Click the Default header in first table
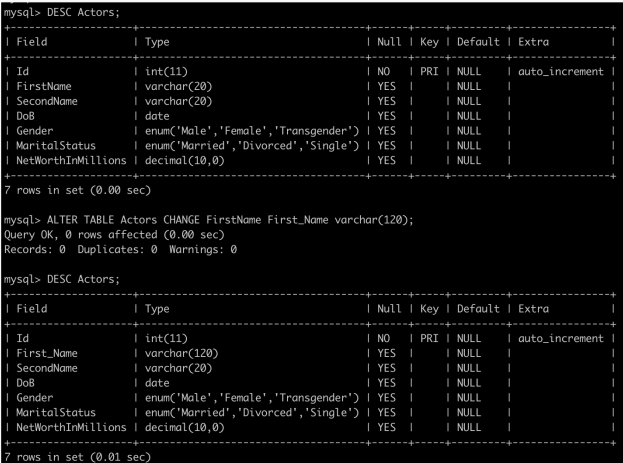Screen dimensions: 623x463 click(478, 42)
